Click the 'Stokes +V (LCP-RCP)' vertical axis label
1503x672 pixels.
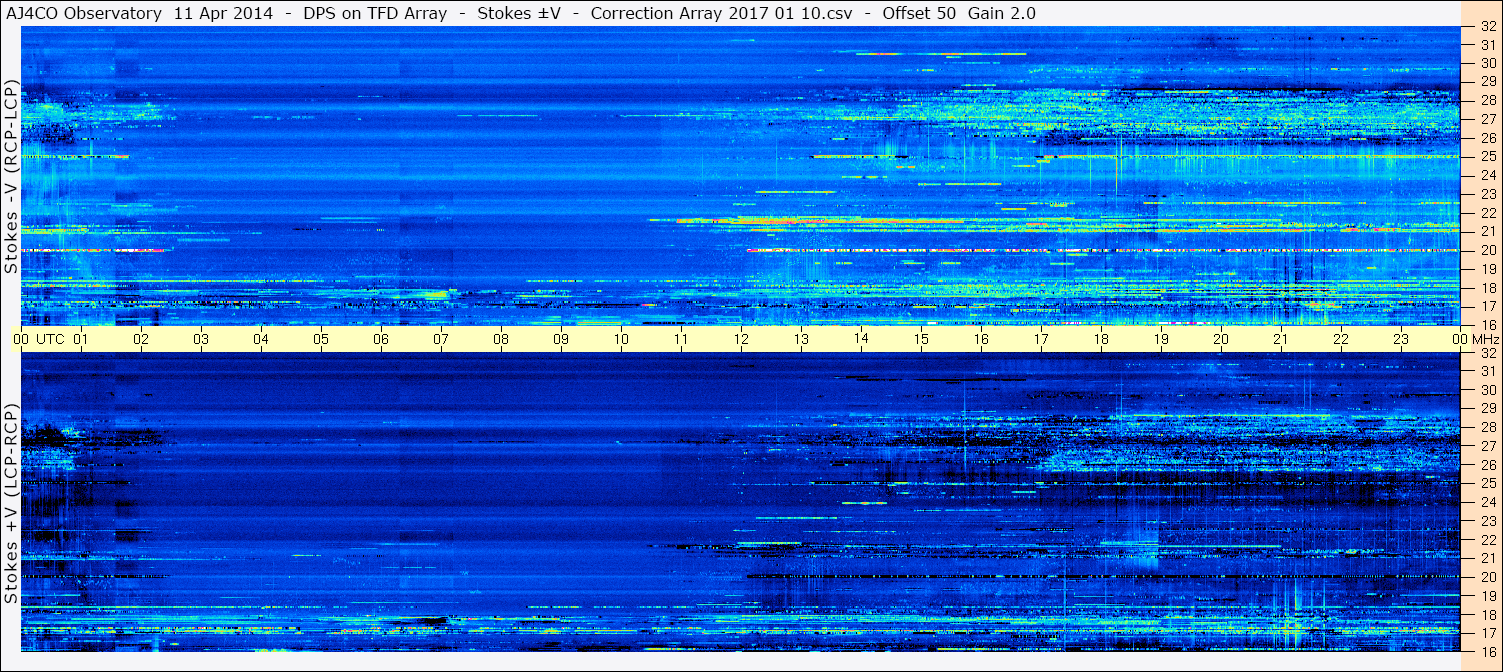tap(11, 505)
